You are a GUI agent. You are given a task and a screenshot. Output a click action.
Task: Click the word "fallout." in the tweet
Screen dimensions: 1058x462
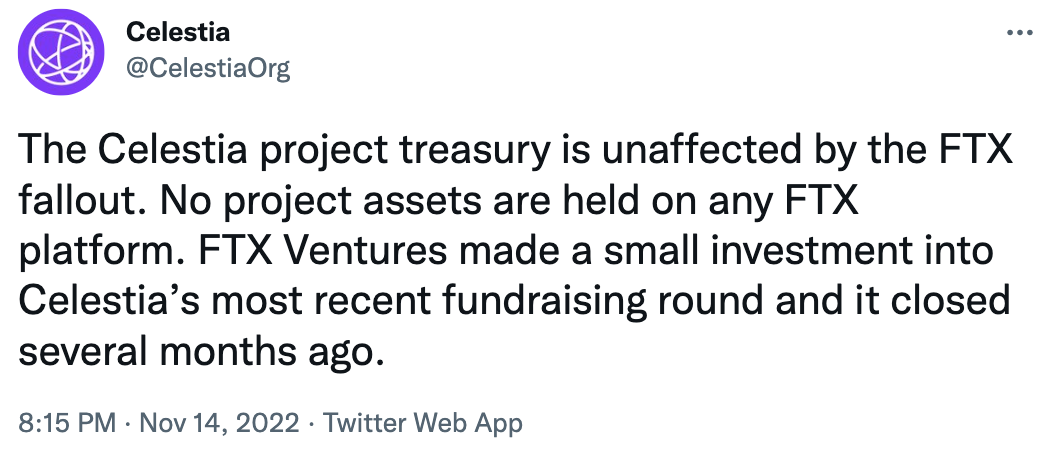click(88, 202)
